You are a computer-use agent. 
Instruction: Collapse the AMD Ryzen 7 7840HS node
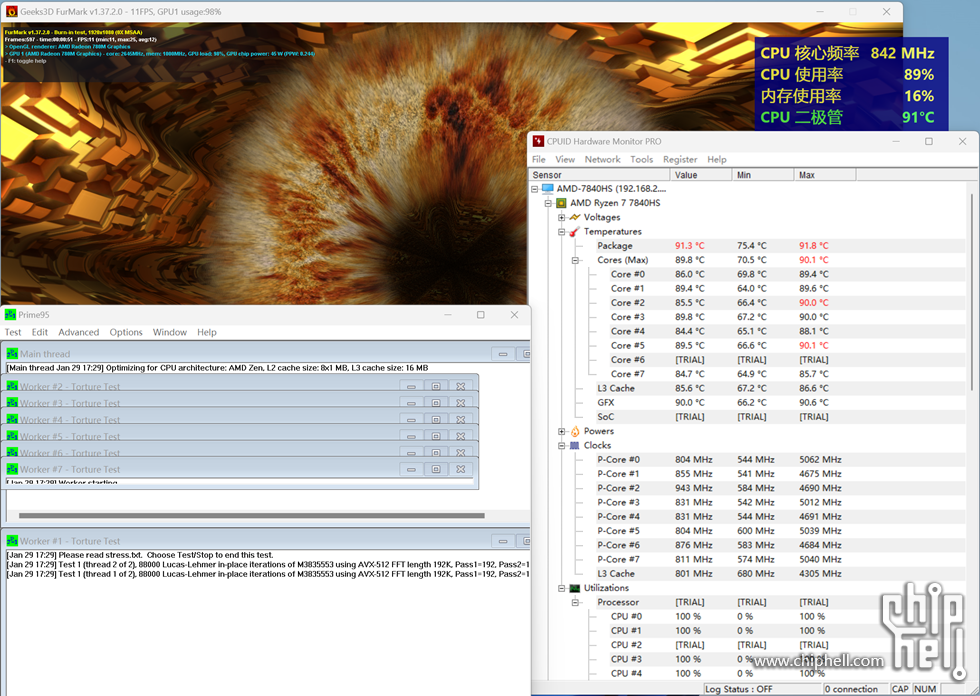click(548, 203)
